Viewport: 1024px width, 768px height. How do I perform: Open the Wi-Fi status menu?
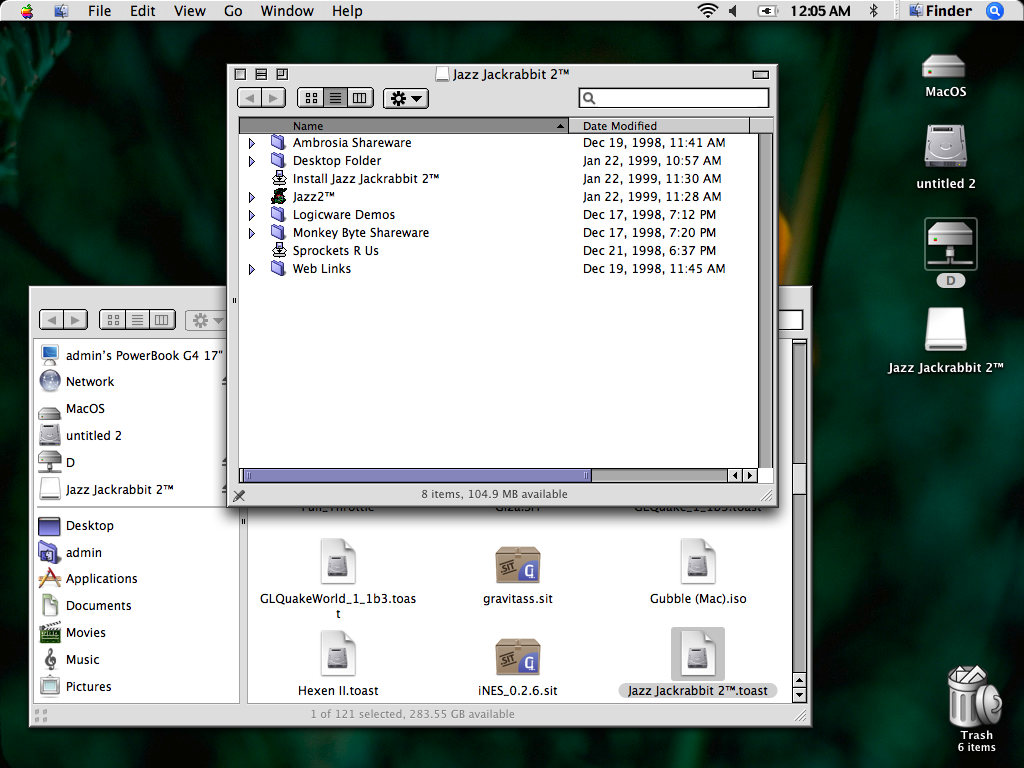pyautogui.click(x=707, y=10)
